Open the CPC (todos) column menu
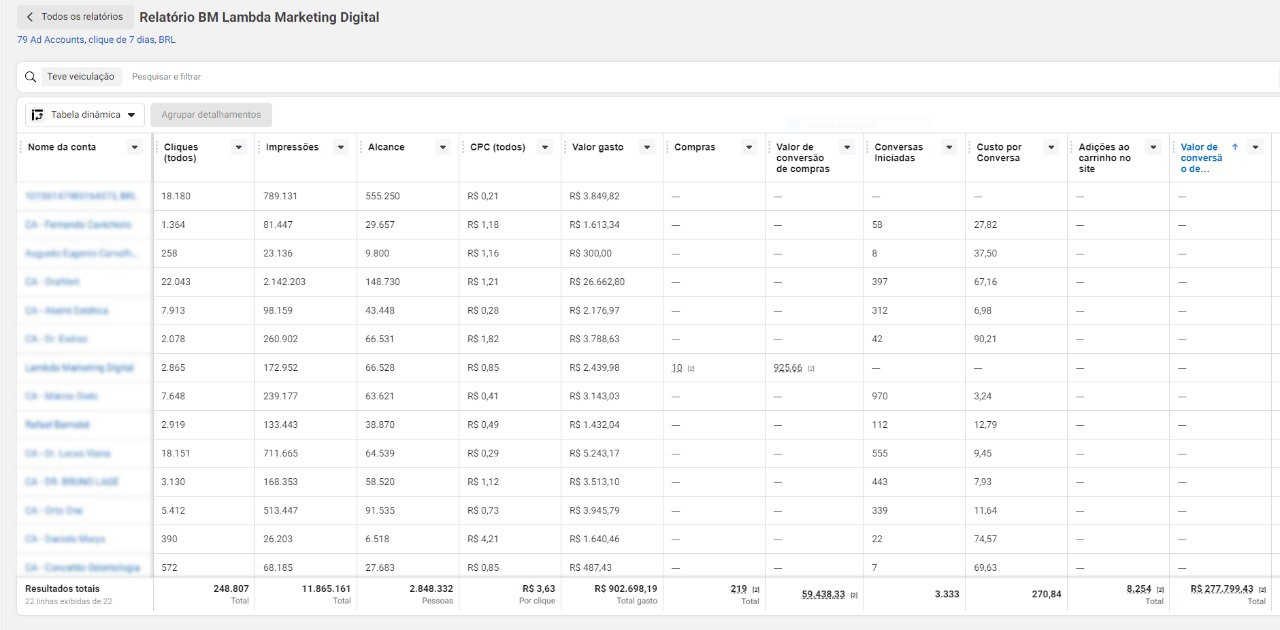The width and height of the screenshot is (1280, 630). (x=545, y=147)
